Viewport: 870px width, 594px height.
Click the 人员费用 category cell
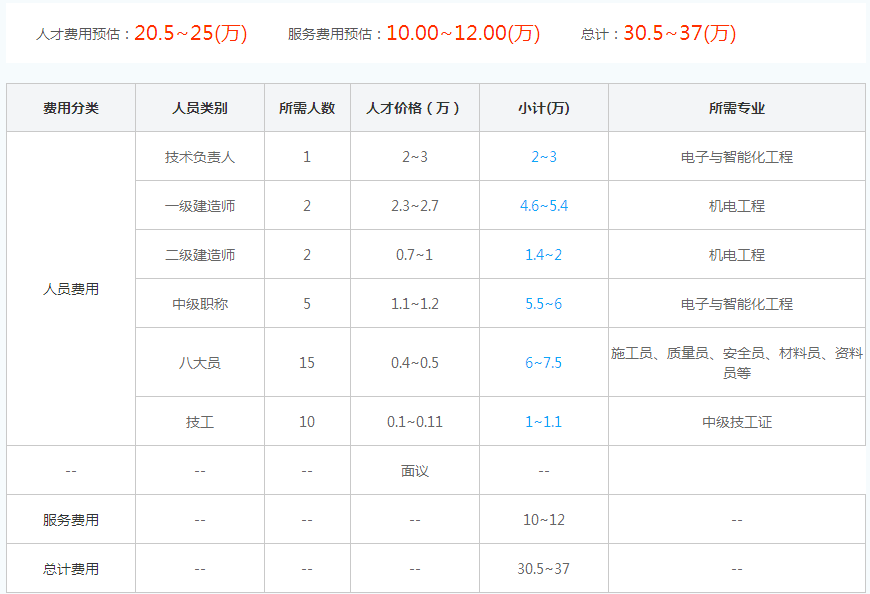pyautogui.click(x=71, y=289)
